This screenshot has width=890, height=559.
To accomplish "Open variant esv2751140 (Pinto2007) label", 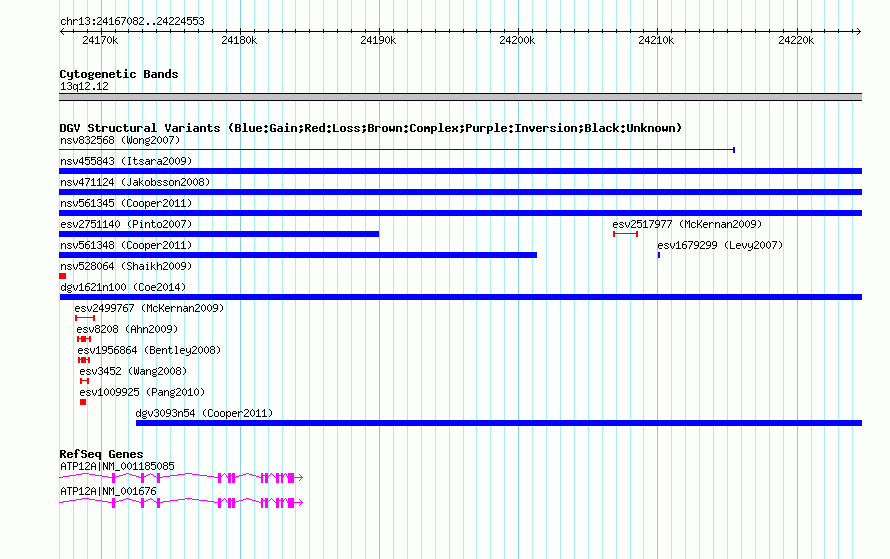I will pyautogui.click(x=126, y=224).
